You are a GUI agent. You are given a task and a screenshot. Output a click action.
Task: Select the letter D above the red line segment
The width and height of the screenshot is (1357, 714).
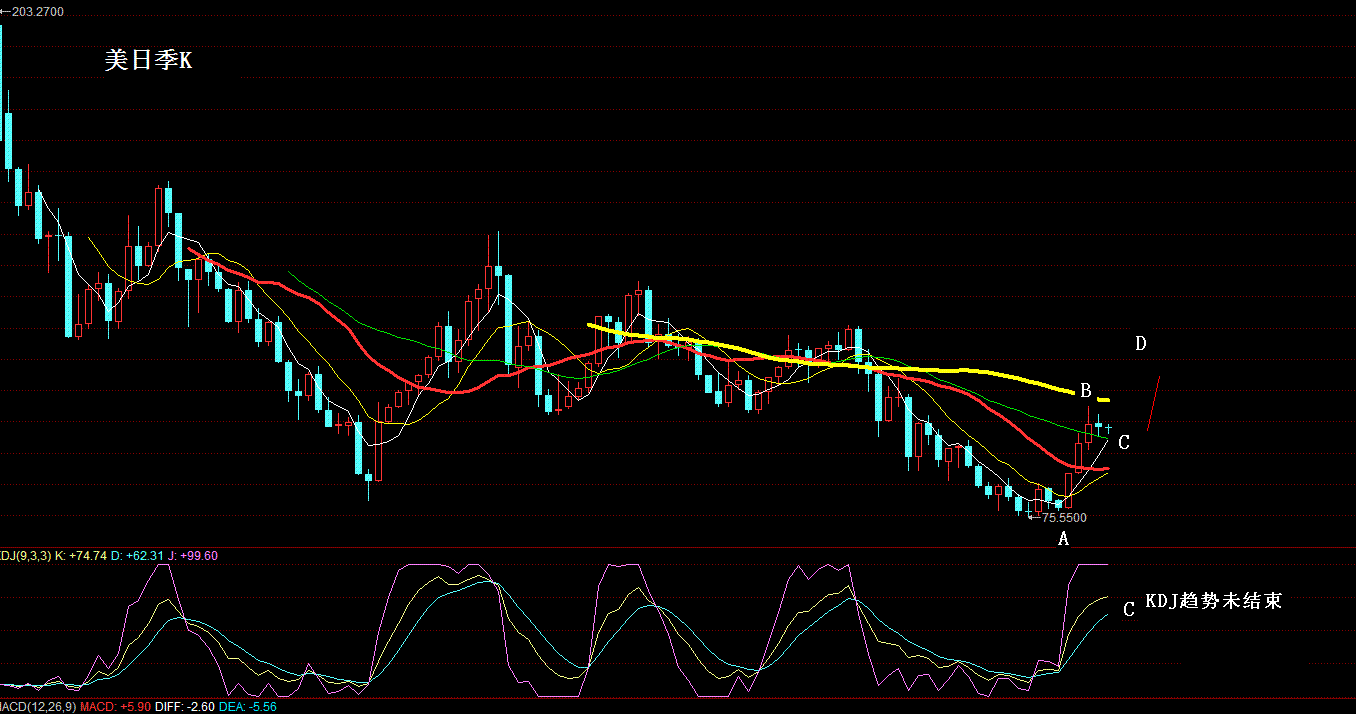(x=1141, y=344)
